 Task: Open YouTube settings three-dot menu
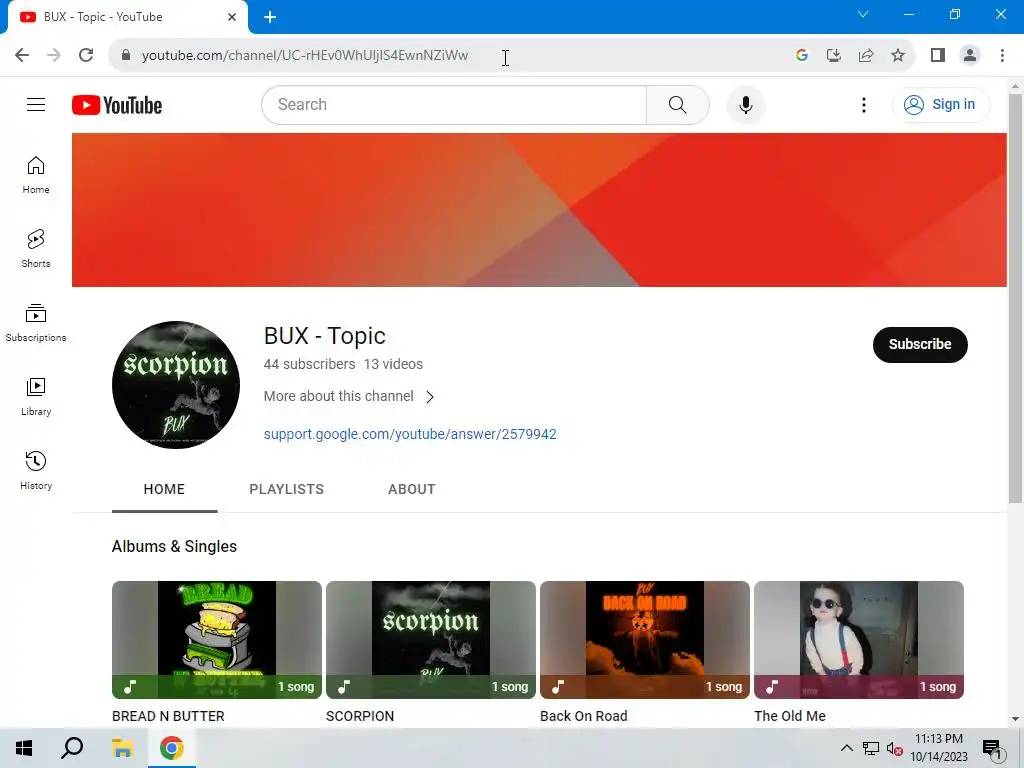click(x=863, y=104)
